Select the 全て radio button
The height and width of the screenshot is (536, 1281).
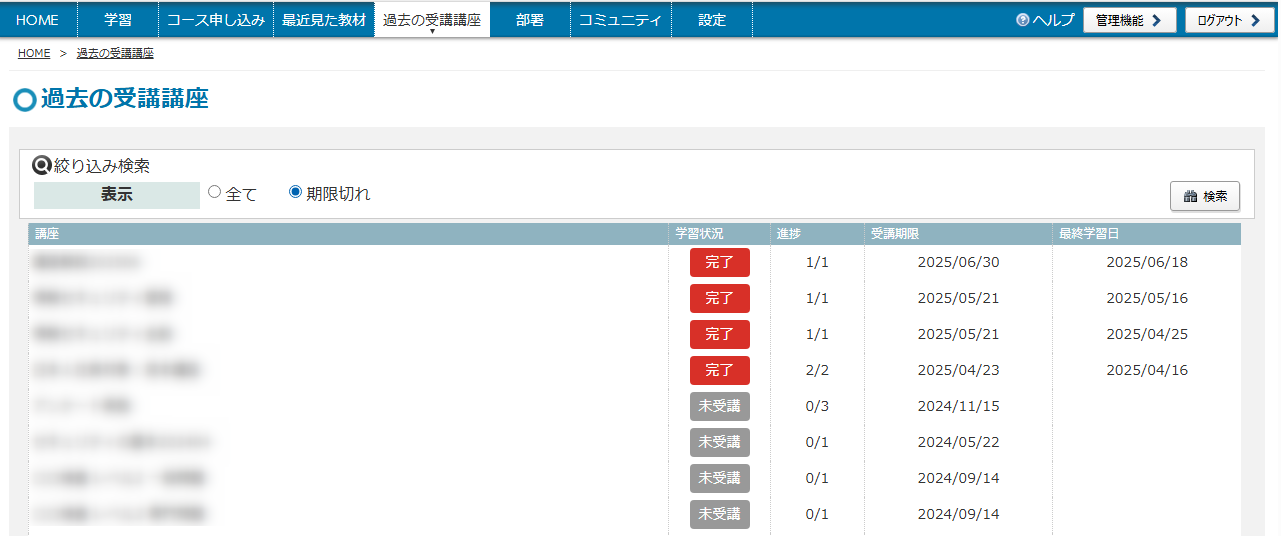[214, 192]
